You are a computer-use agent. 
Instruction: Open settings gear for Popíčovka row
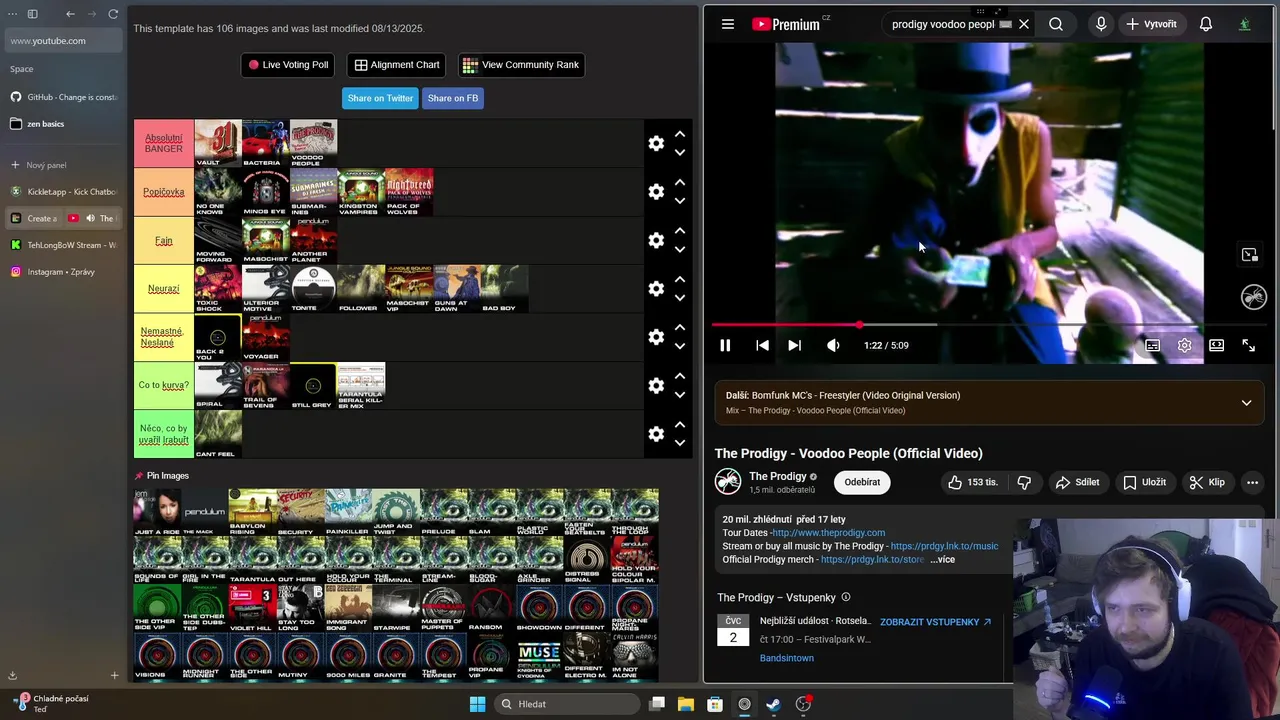click(656, 192)
